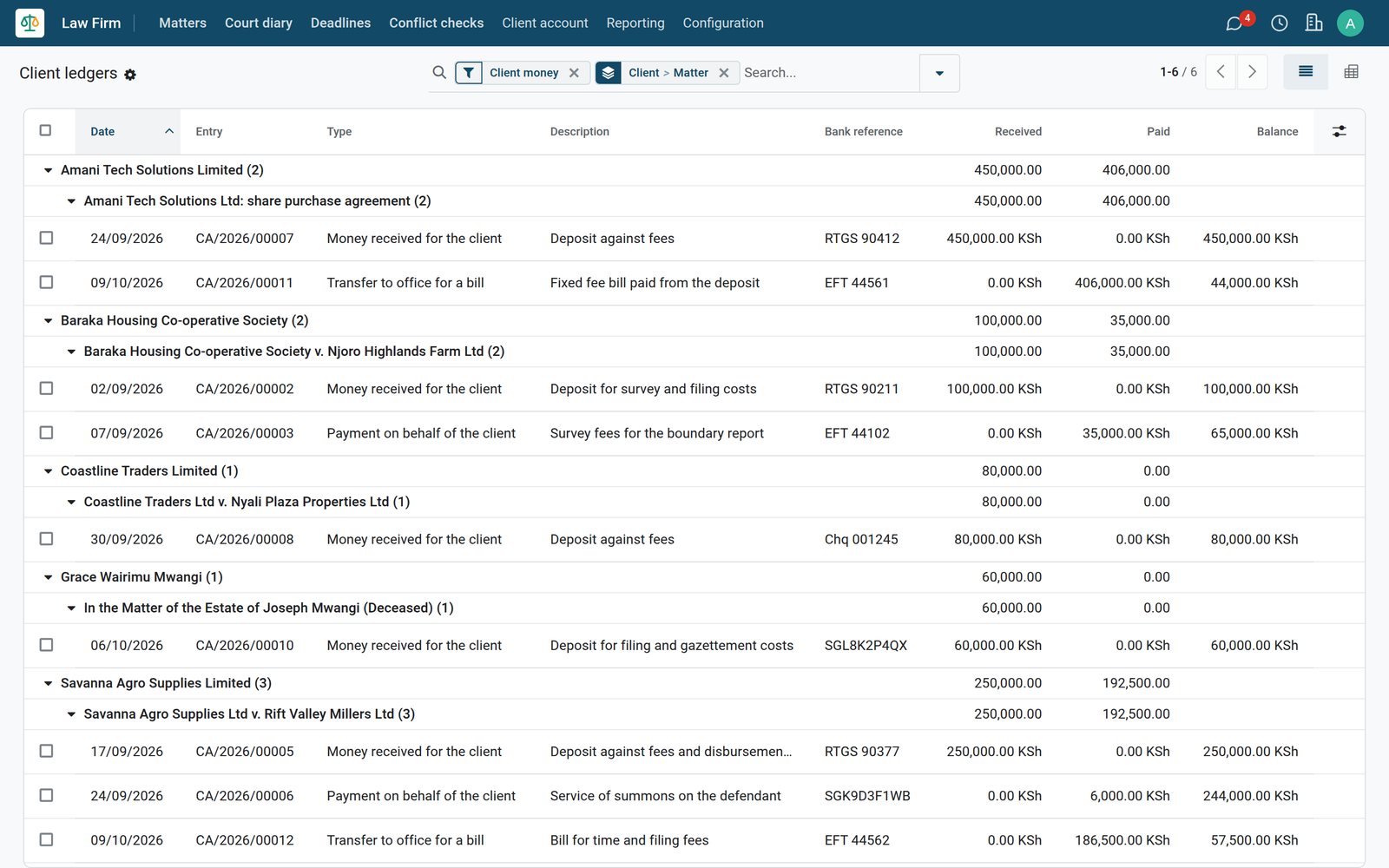
Task: Collapse Savanna Agro Supplies Limited group
Action: [x=49, y=683]
